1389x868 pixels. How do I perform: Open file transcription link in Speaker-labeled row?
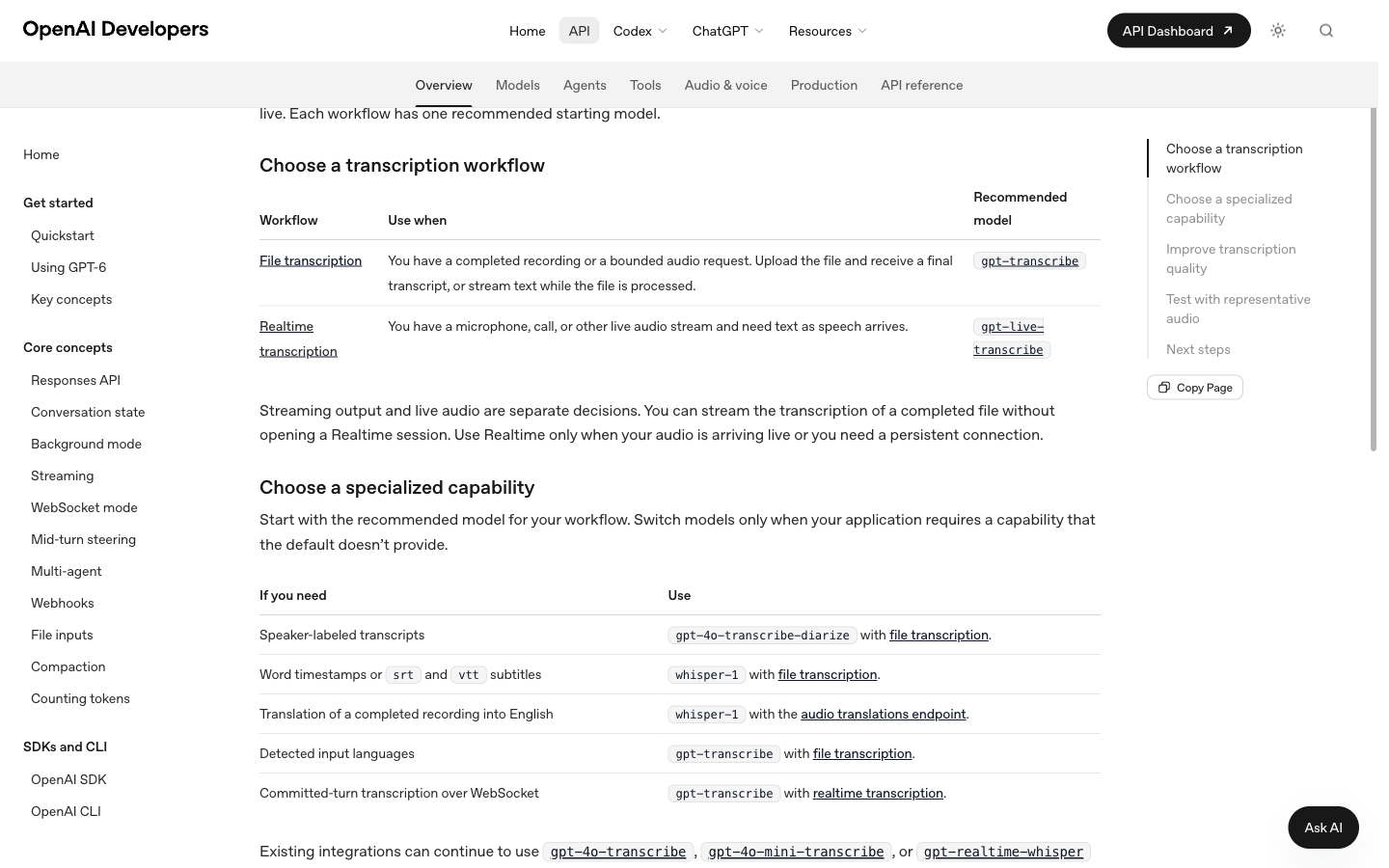click(x=939, y=635)
